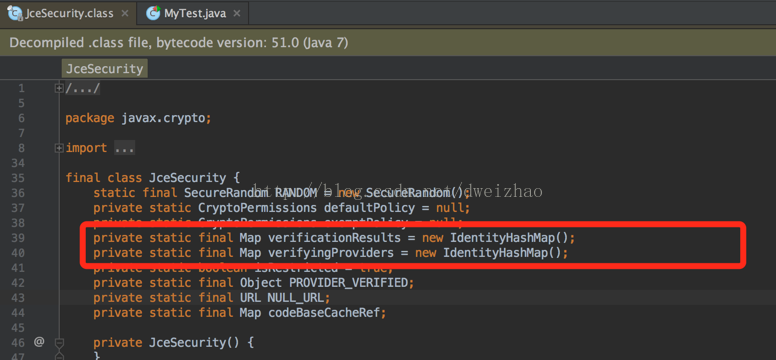Click line number 6 in the gutter
This screenshot has width=776, height=360.
(21, 118)
